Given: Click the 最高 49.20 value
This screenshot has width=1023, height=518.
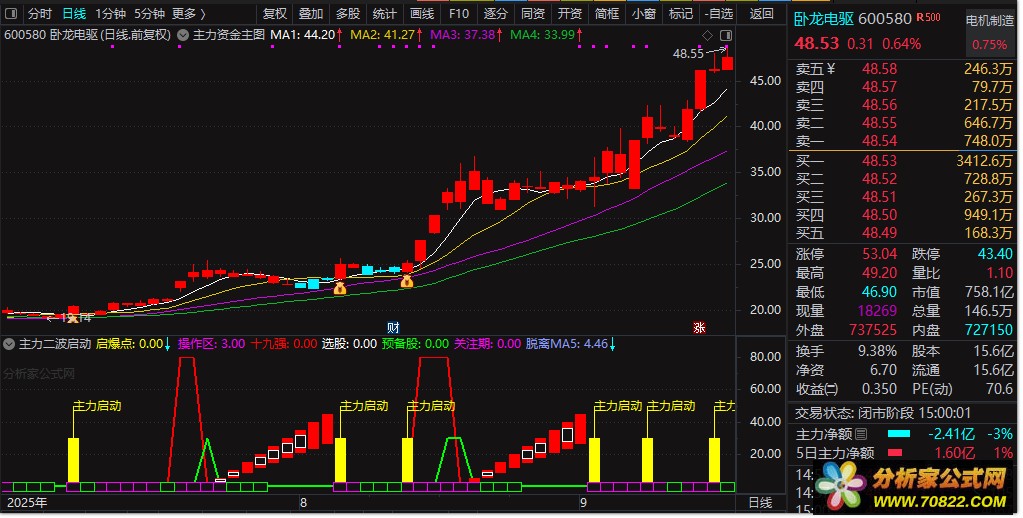Looking at the screenshot, I should pyautogui.click(x=879, y=273).
